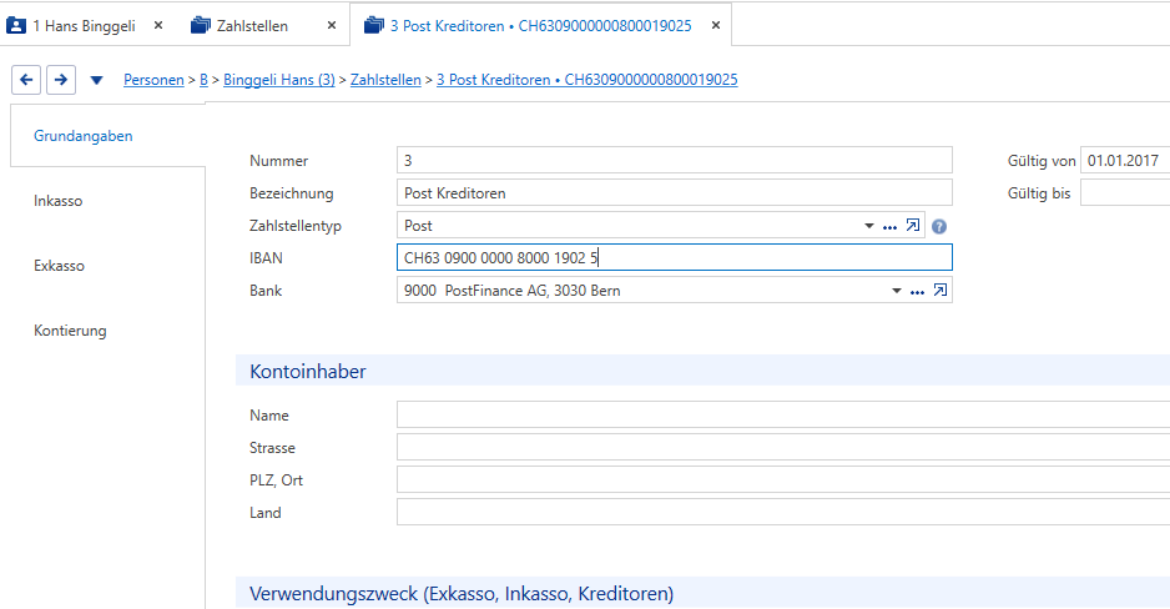The image size is (1170, 609).
Task: Switch to the 1 Hans Binggeli tab
Action: 84,25
